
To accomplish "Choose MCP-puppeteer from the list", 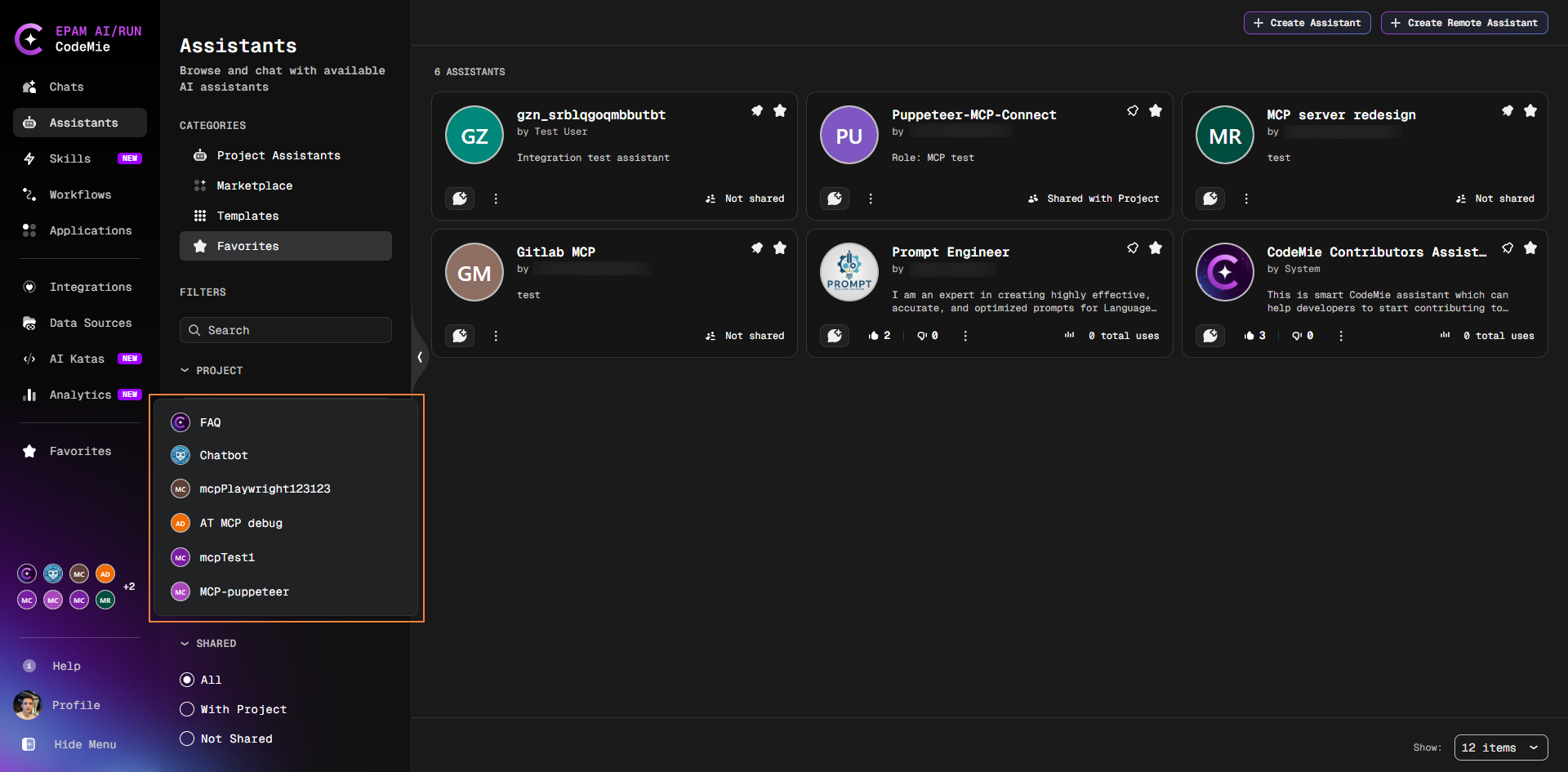I will click(286, 591).
